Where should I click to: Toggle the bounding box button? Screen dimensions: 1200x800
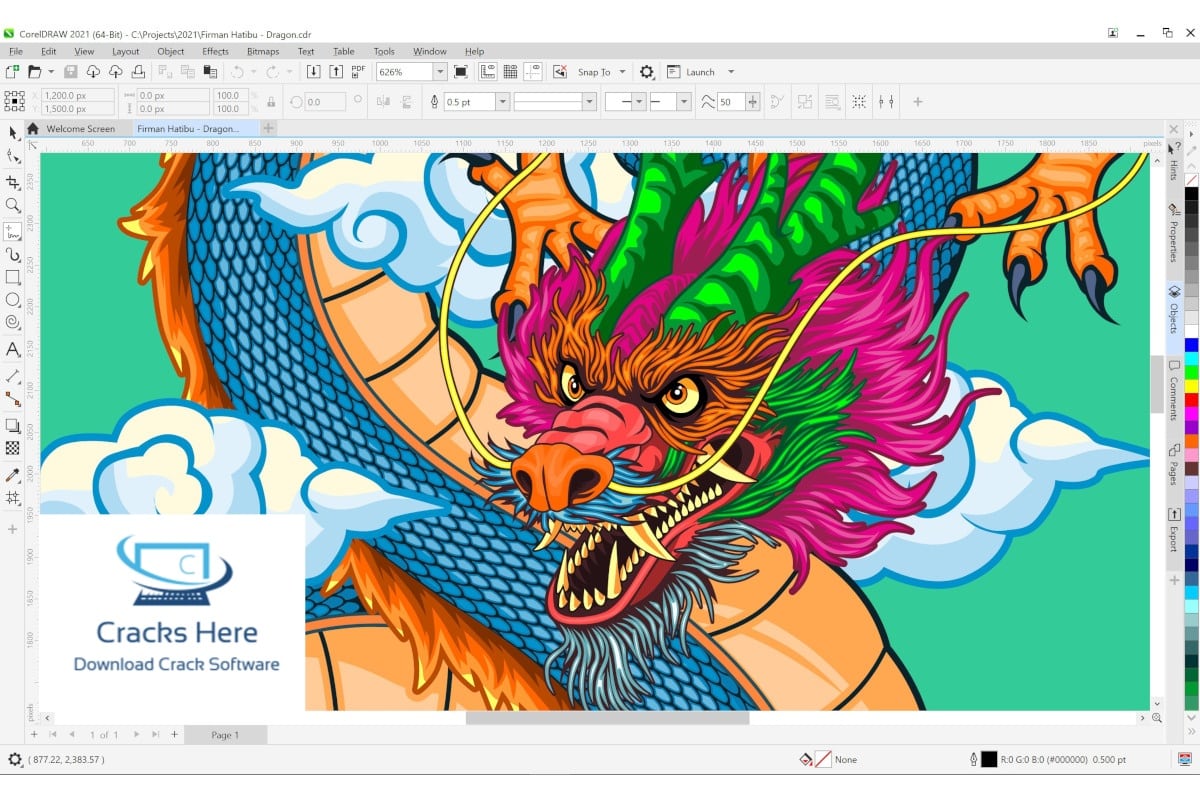coord(859,102)
